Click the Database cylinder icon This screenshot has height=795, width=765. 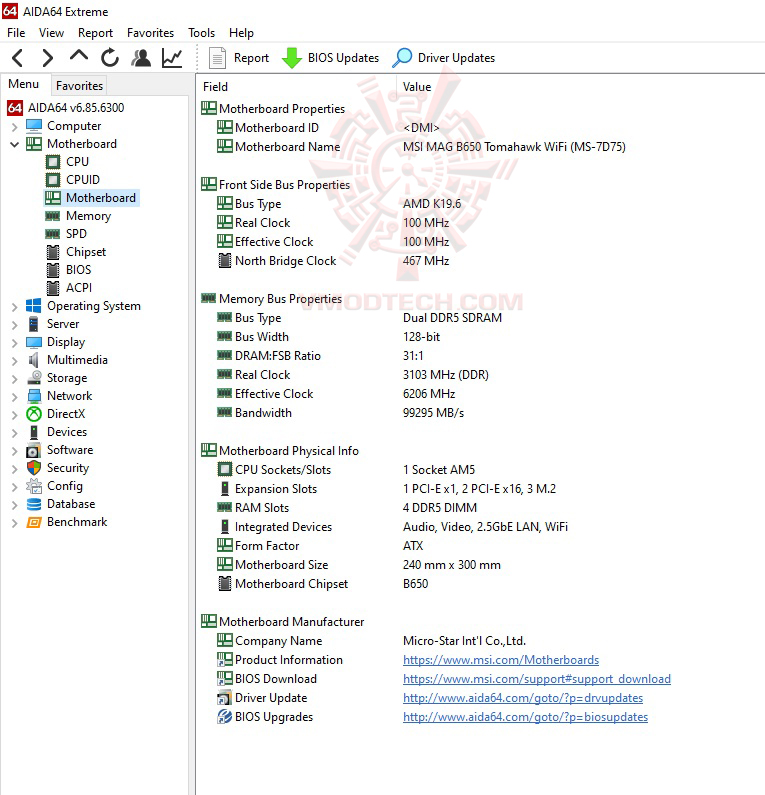(x=33, y=504)
